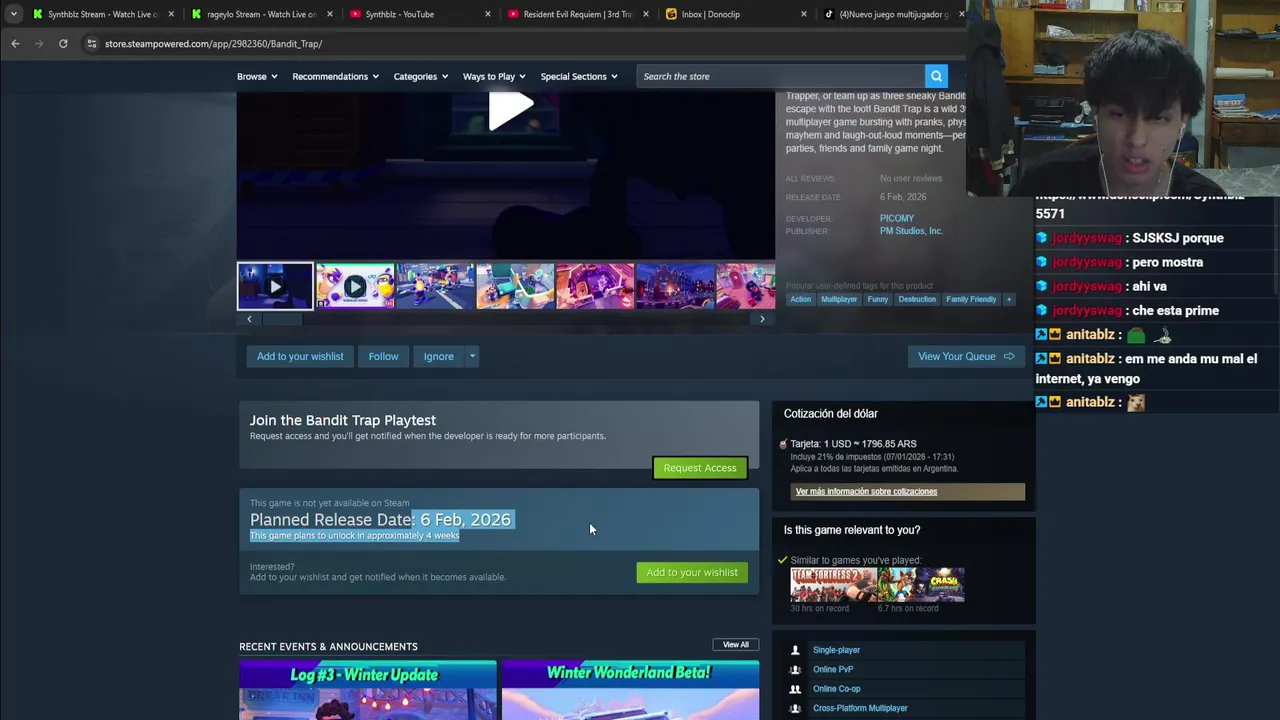Open the Ways to Play menu
1280x720 pixels.
pyautogui.click(x=494, y=76)
